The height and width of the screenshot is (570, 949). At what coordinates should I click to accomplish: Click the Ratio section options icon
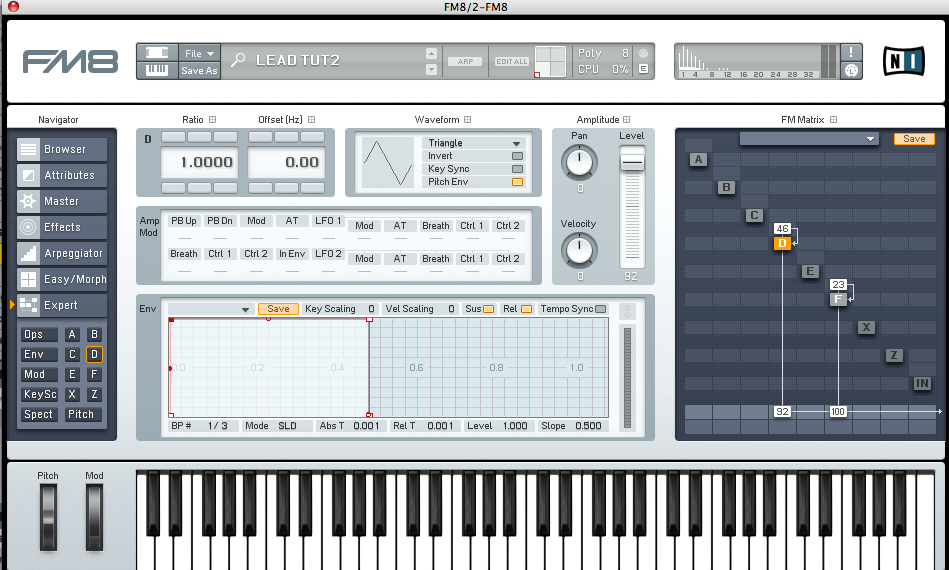212,120
